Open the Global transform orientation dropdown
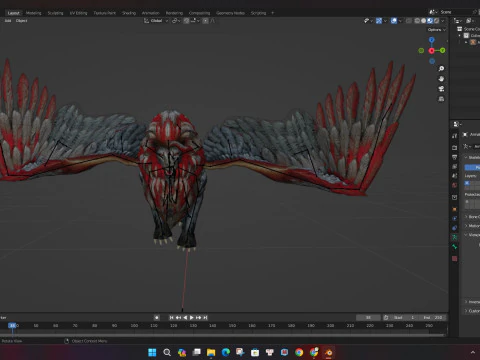Image resolution: width=480 pixels, height=360 pixels. (156, 21)
